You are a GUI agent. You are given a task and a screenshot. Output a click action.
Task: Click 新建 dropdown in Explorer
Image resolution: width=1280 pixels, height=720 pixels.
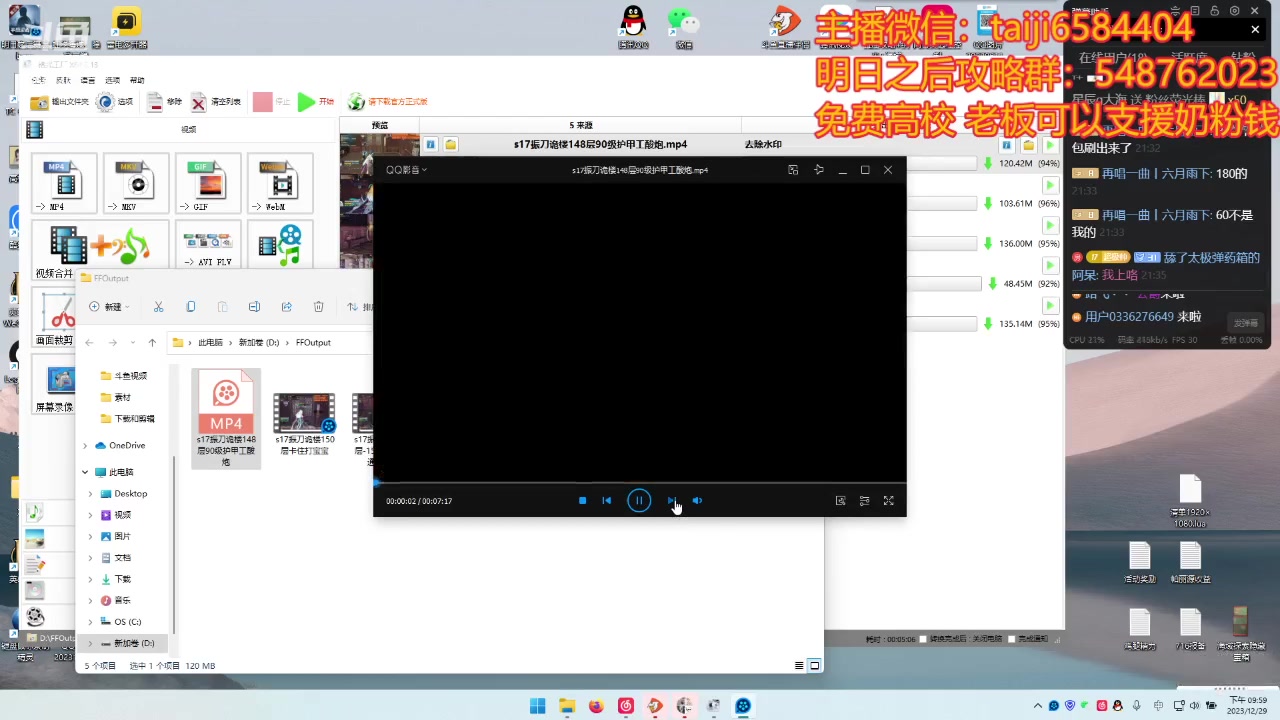110,307
